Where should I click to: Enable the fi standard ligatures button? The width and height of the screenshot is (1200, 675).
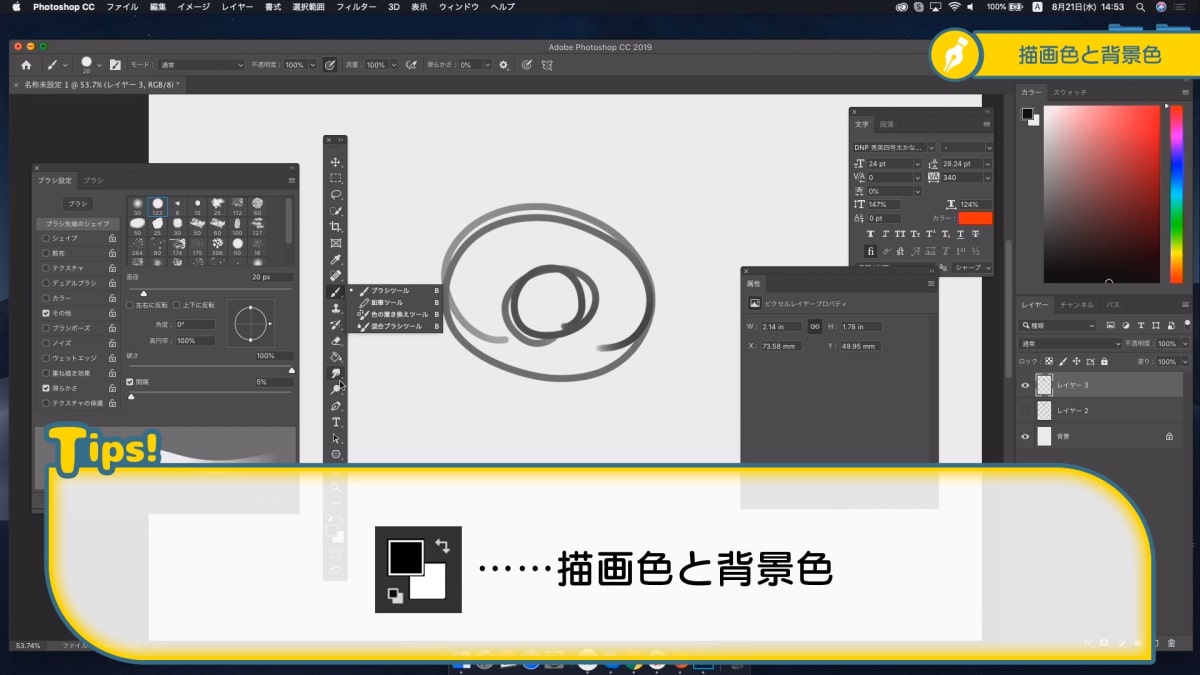click(871, 251)
